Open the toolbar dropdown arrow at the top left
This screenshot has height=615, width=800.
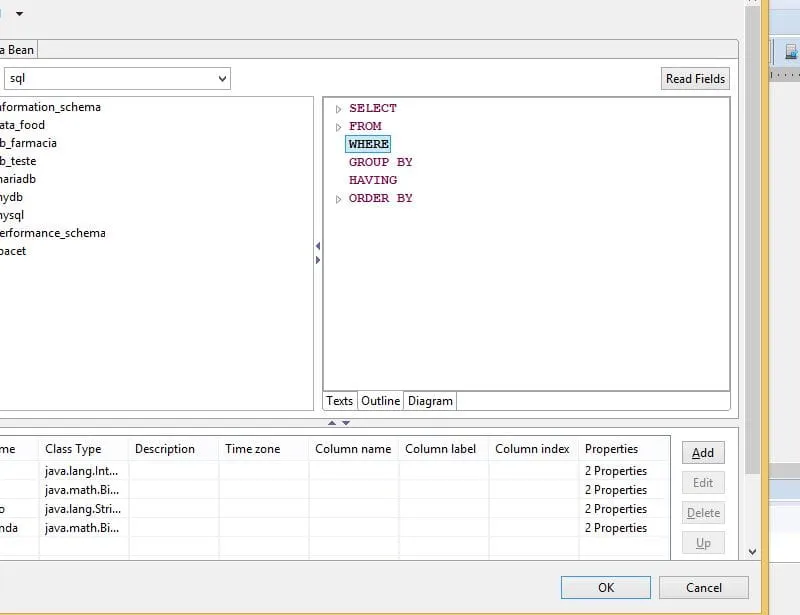[19, 14]
